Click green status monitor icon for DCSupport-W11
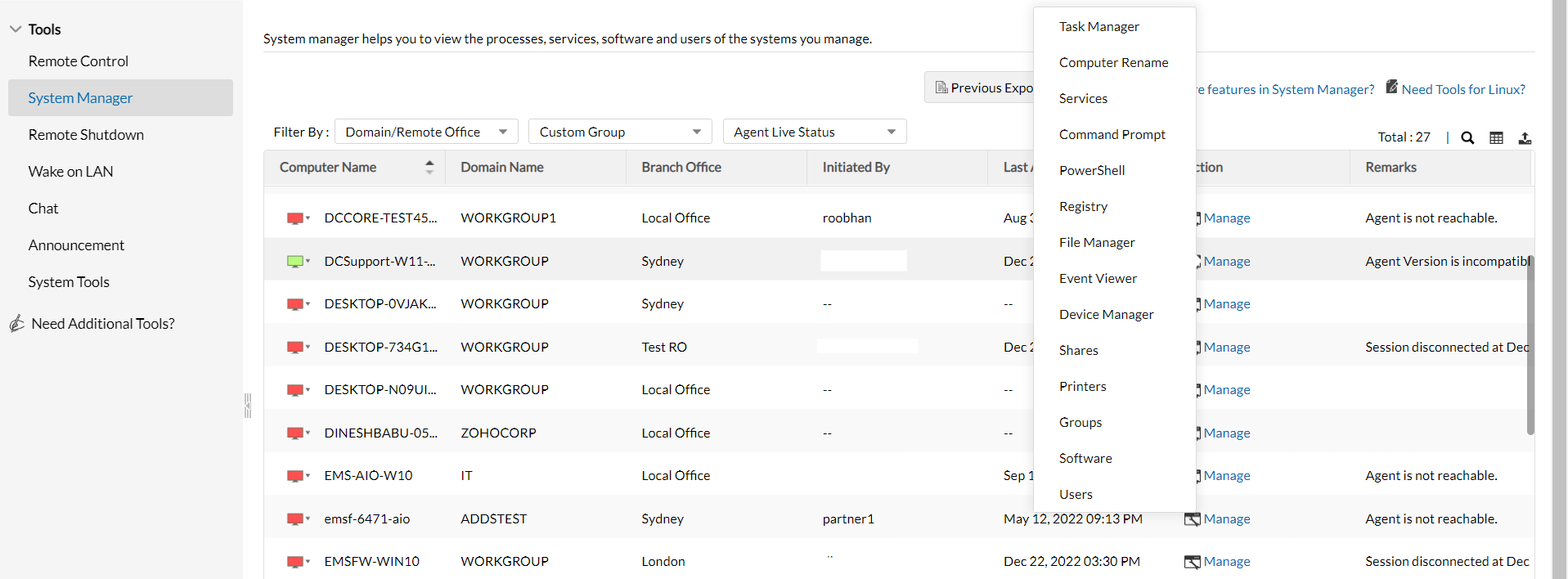 (x=295, y=262)
